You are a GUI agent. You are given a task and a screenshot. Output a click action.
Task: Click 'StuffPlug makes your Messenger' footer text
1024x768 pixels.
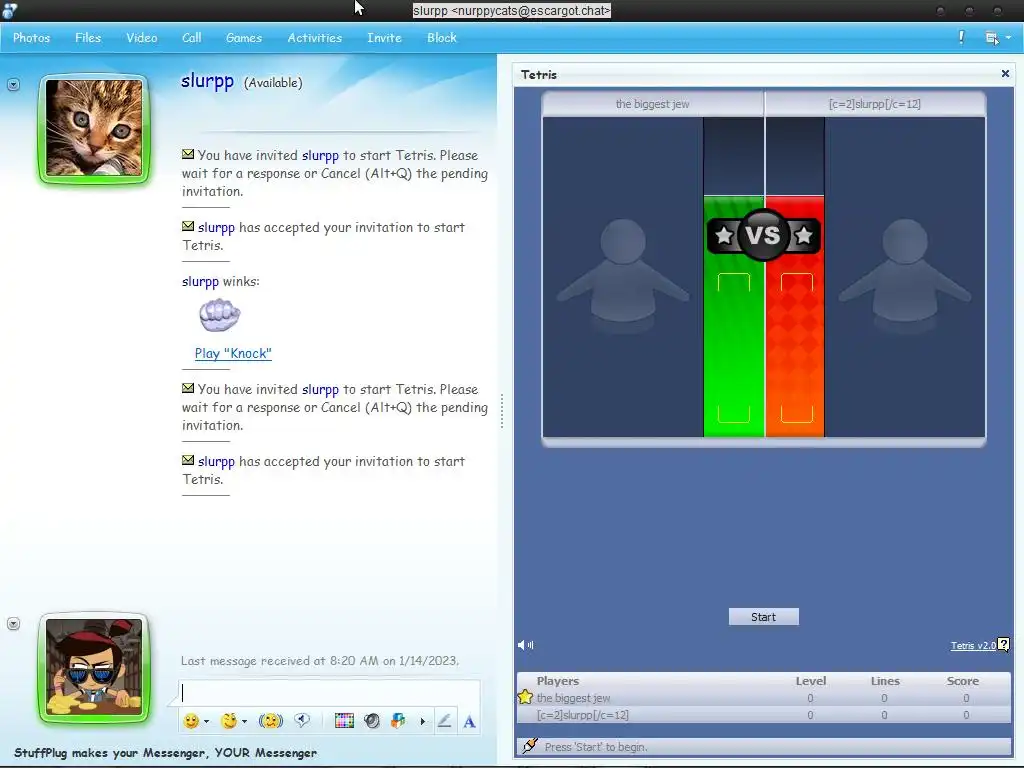[165, 752]
